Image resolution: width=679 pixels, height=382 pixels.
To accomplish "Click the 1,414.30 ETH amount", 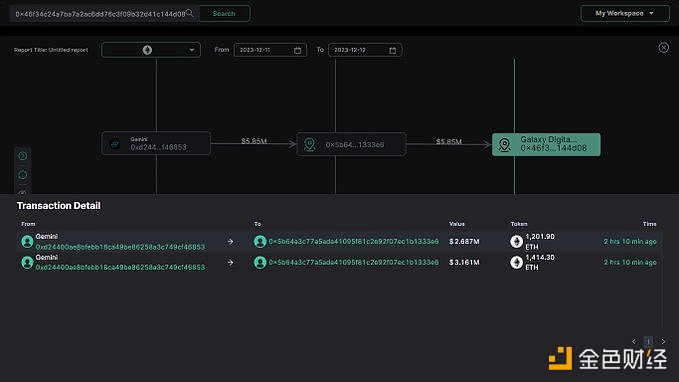I will (x=540, y=262).
